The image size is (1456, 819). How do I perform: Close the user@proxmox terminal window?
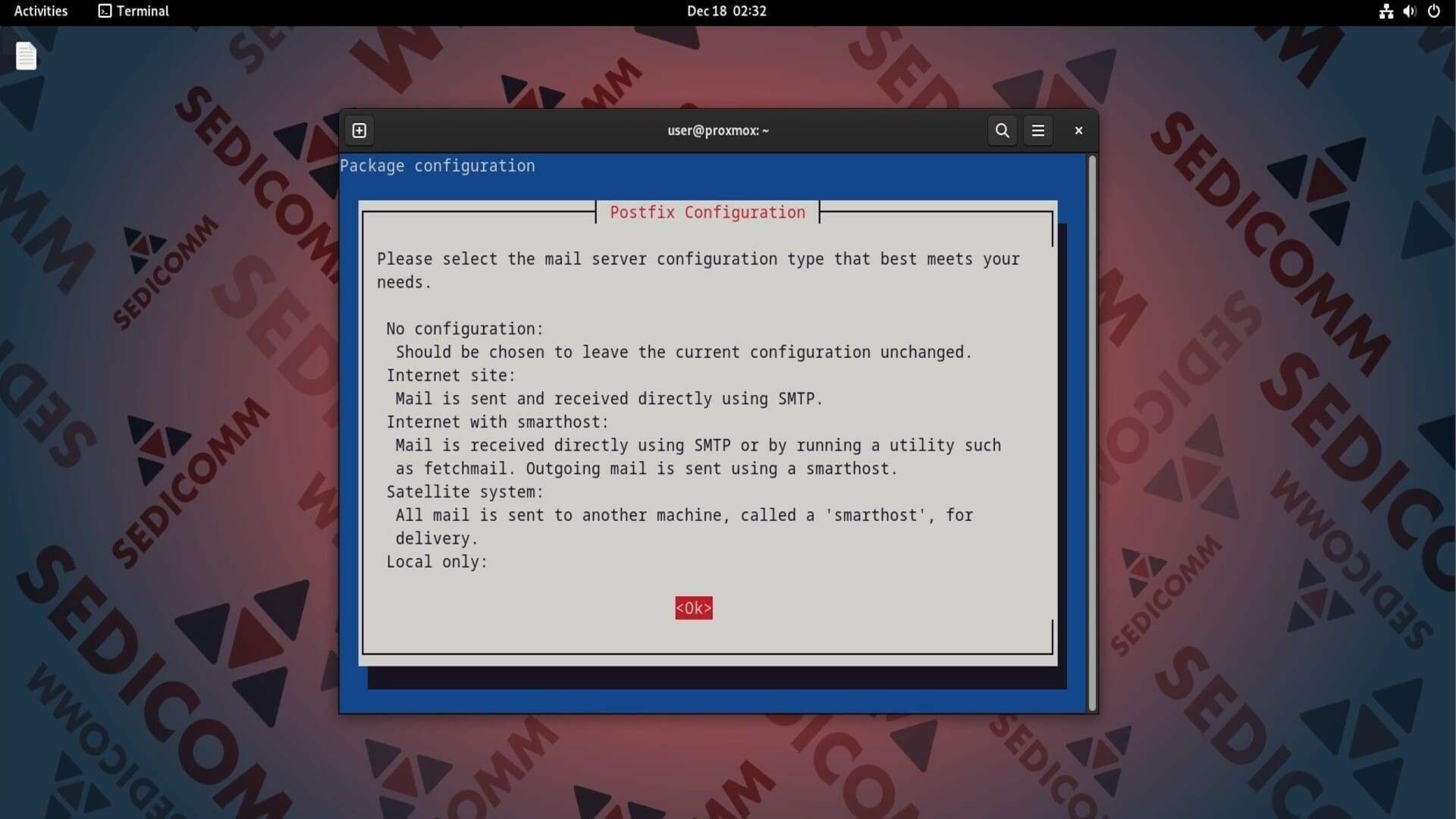click(1078, 130)
